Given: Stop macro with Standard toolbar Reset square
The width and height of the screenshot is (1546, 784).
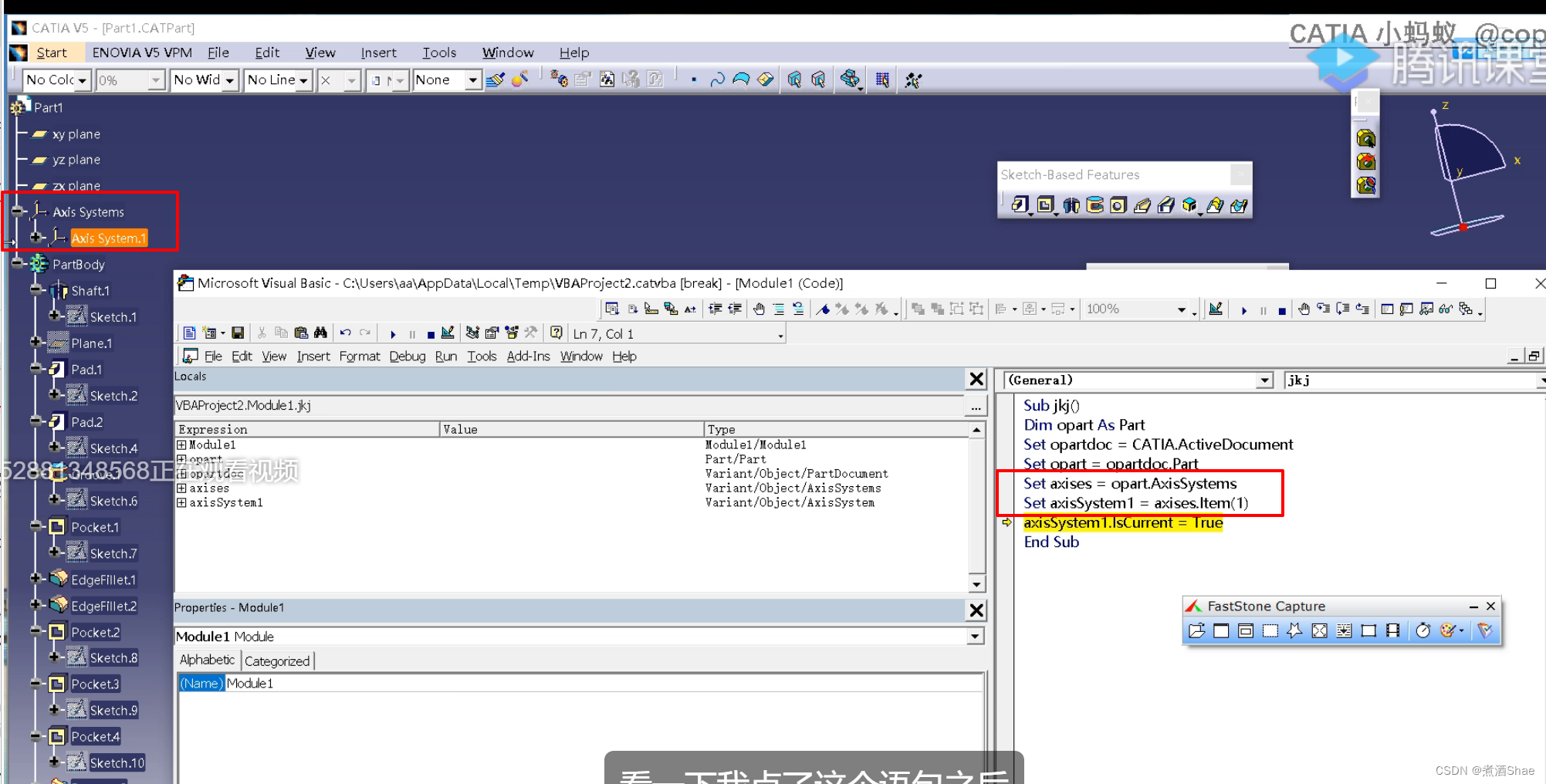Looking at the screenshot, I should coord(431,333).
